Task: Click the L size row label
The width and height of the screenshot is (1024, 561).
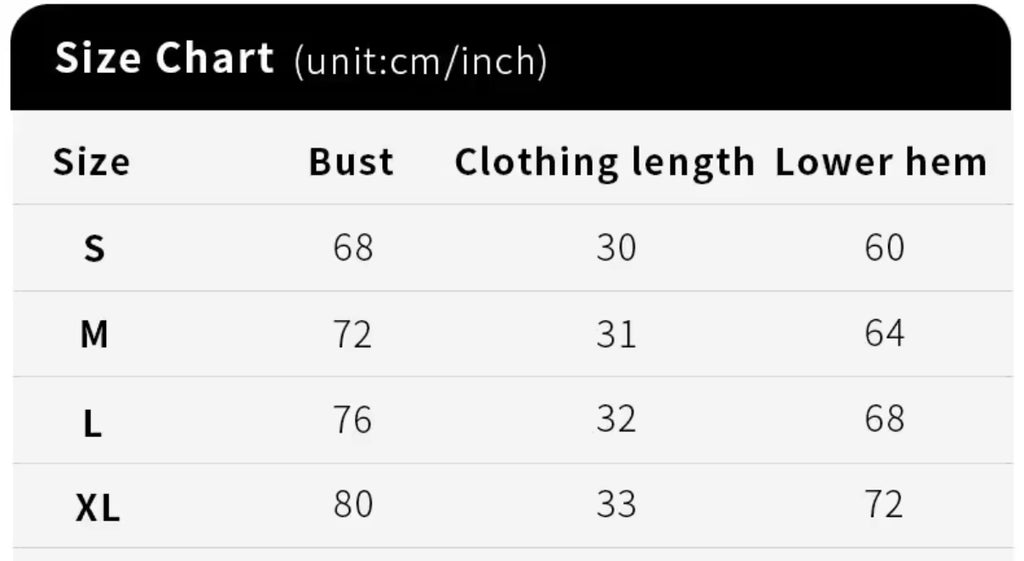Action: click(x=92, y=424)
